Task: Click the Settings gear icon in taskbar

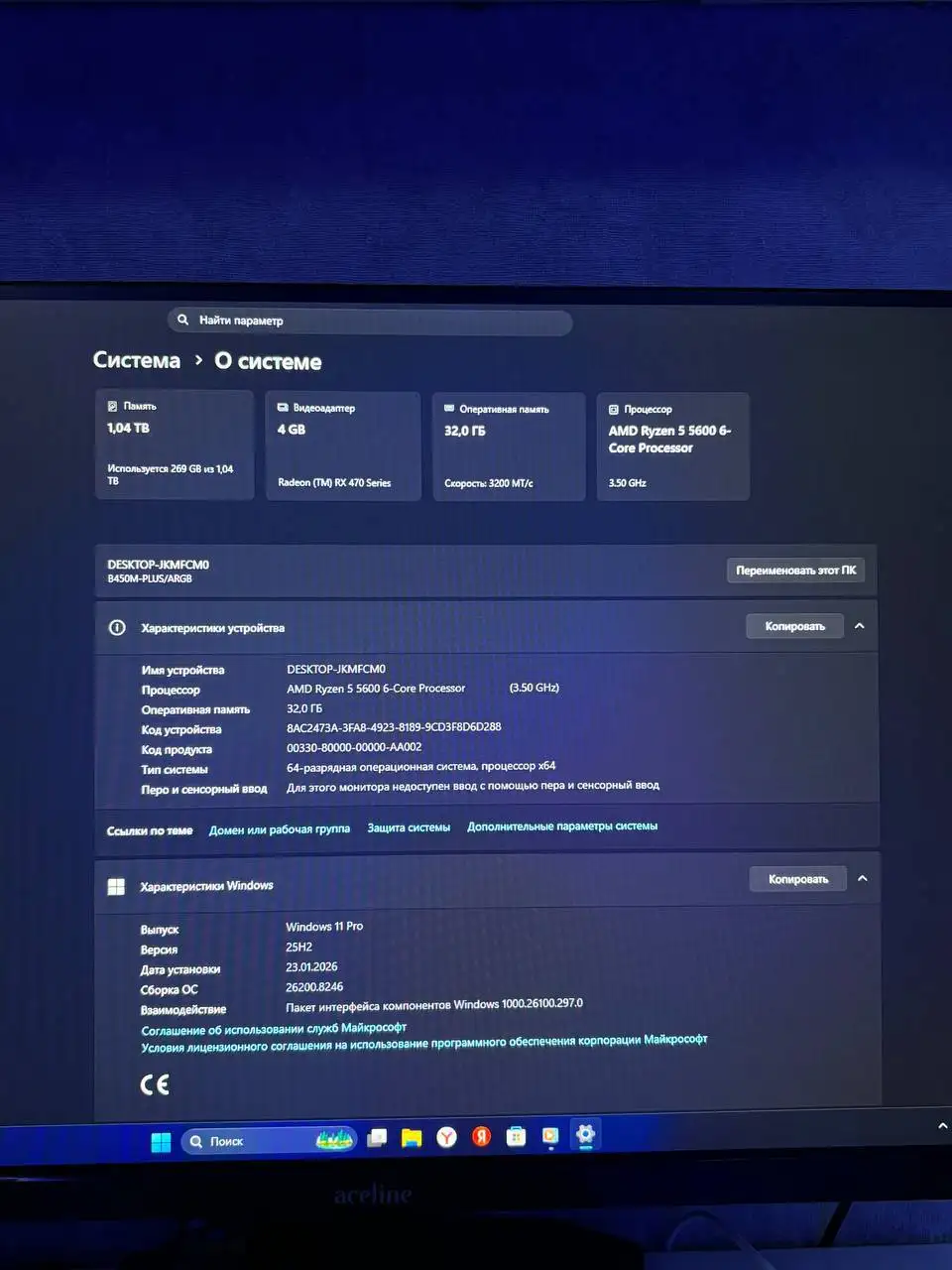Action: (x=585, y=1135)
